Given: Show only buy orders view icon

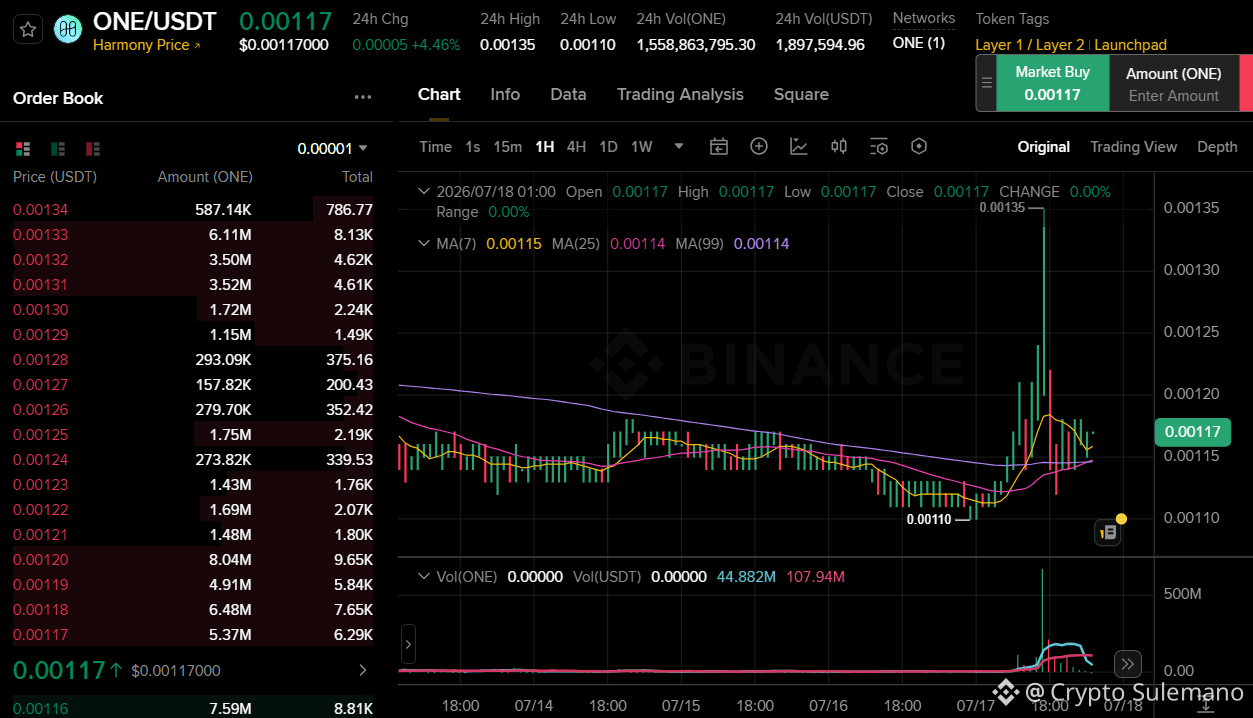Looking at the screenshot, I should click(58, 149).
